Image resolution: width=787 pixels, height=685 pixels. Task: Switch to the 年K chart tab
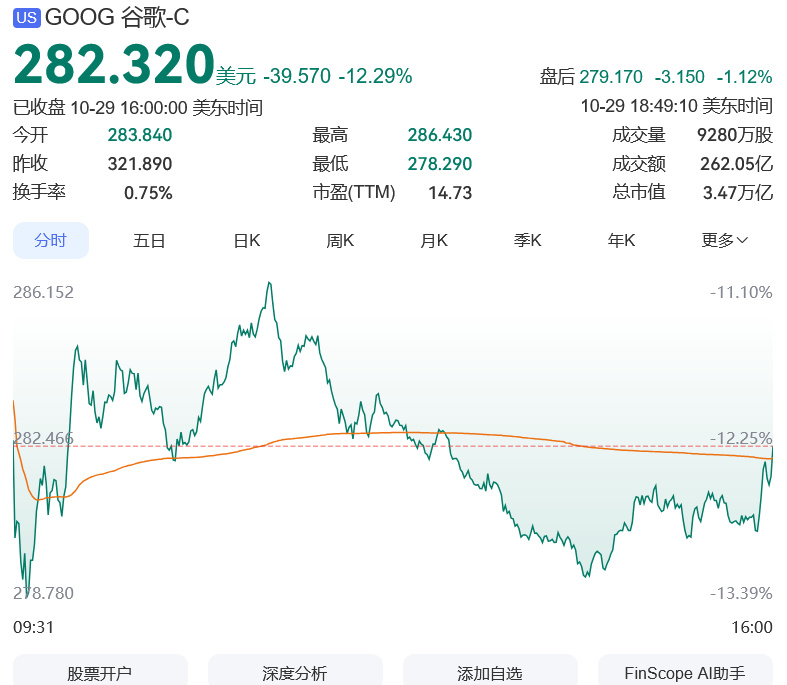click(621, 240)
